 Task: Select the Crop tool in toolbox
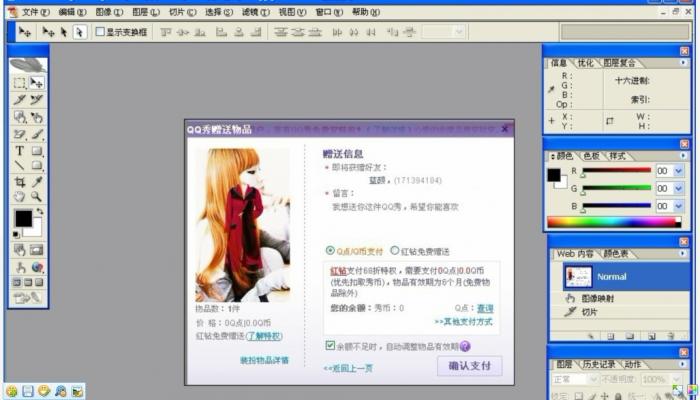(x=19, y=181)
